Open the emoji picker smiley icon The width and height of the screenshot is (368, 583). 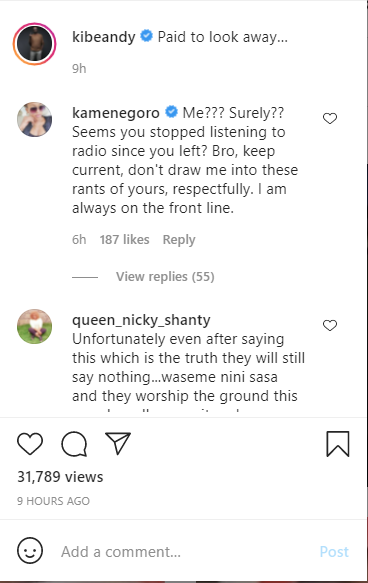click(30, 551)
